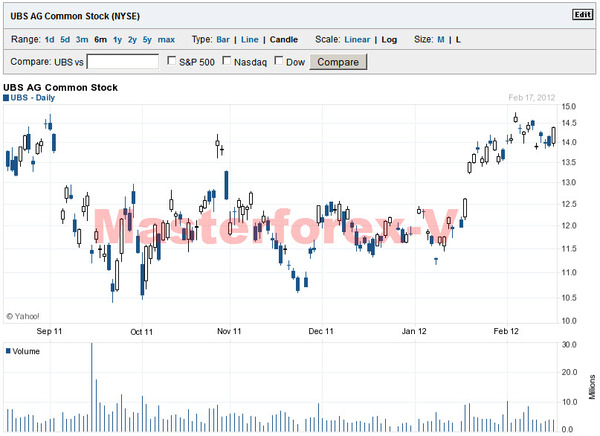Change chart type to Line
The height and width of the screenshot is (436, 600).
250,39
